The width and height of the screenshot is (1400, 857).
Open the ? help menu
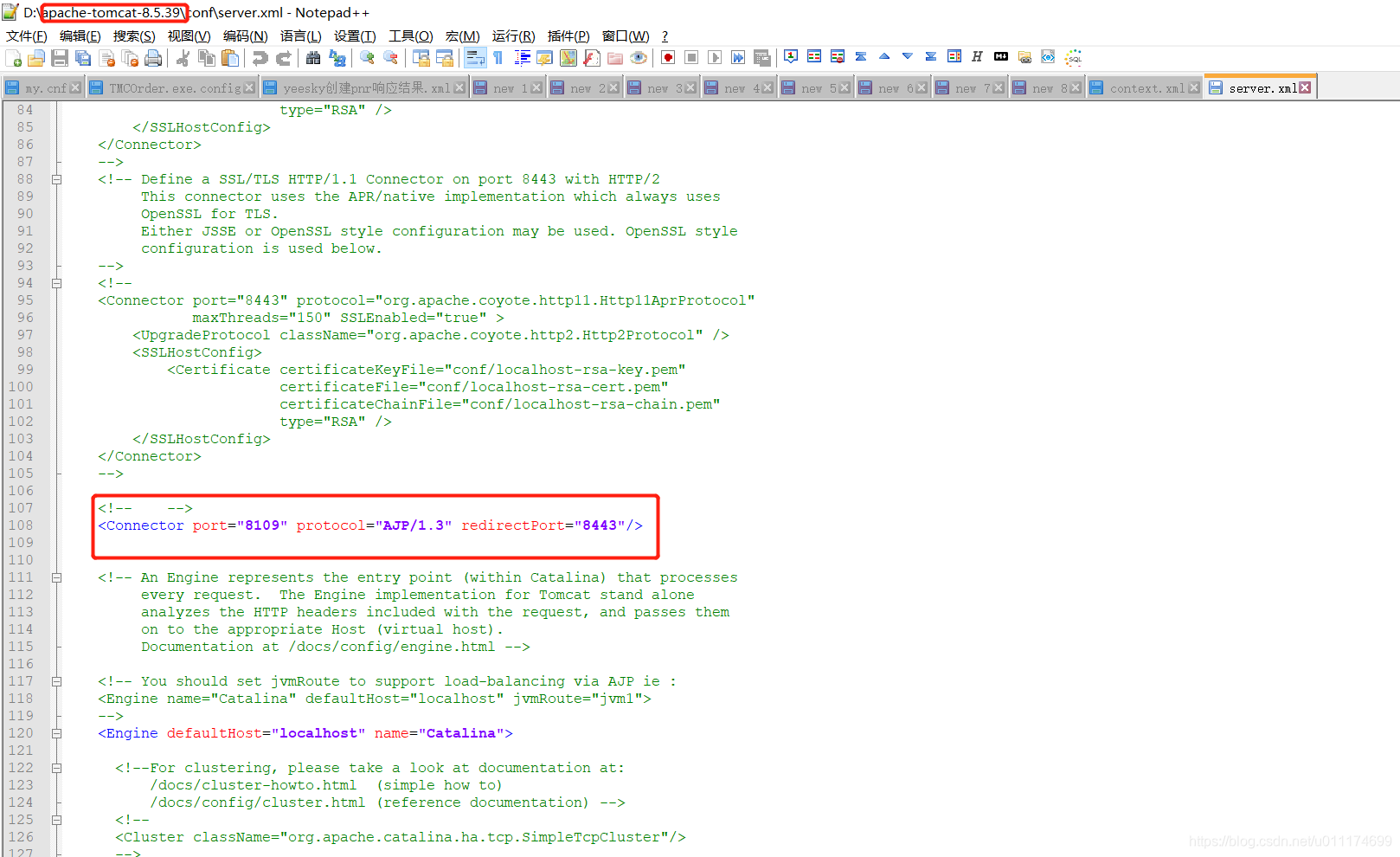665,35
